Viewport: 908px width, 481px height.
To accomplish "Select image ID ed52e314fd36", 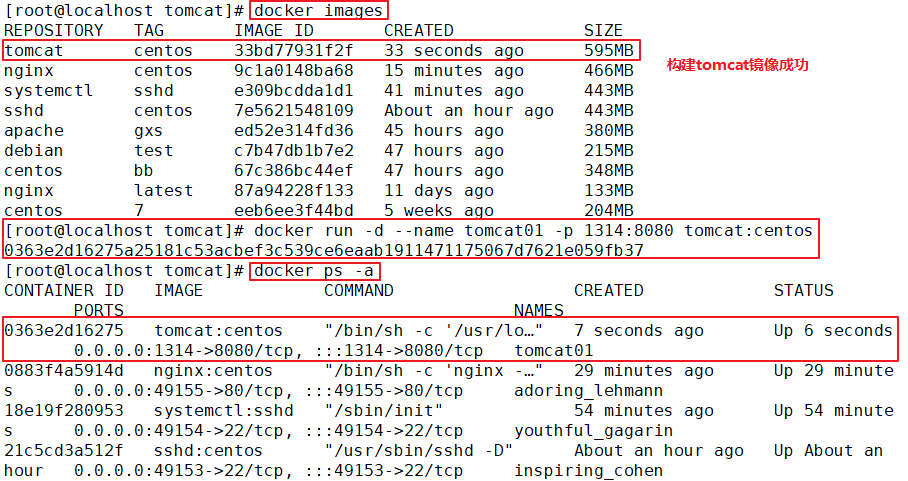I will pyautogui.click(x=294, y=131).
